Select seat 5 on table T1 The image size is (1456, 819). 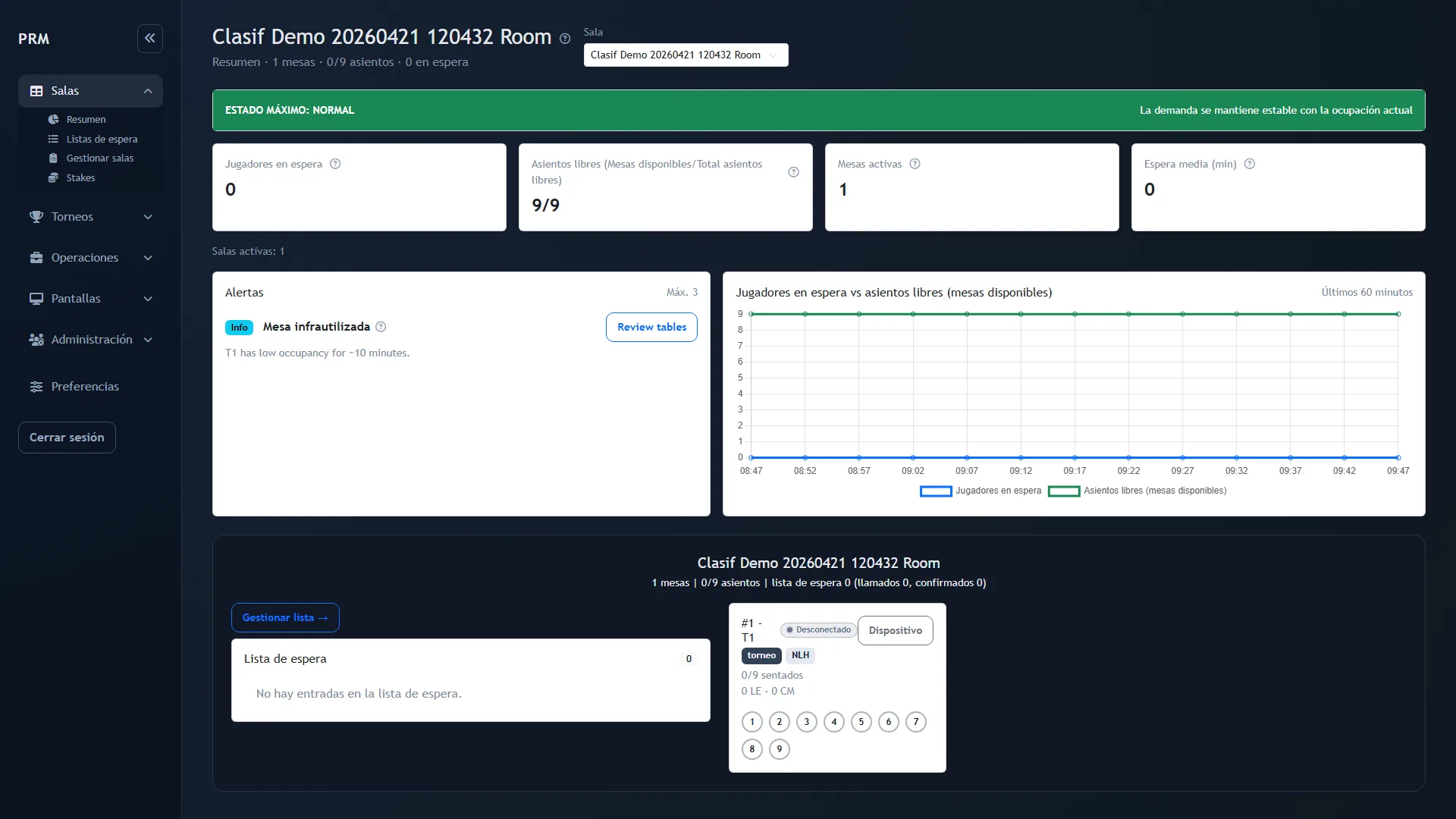(x=861, y=722)
